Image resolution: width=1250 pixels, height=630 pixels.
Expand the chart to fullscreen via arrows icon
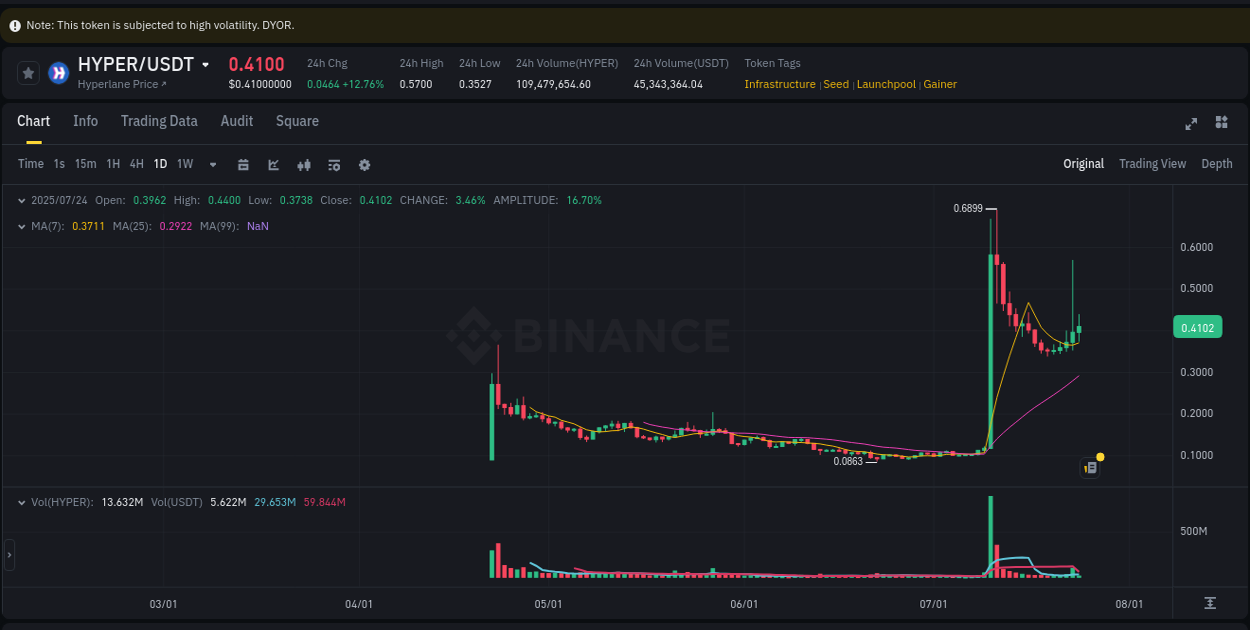click(x=1191, y=124)
